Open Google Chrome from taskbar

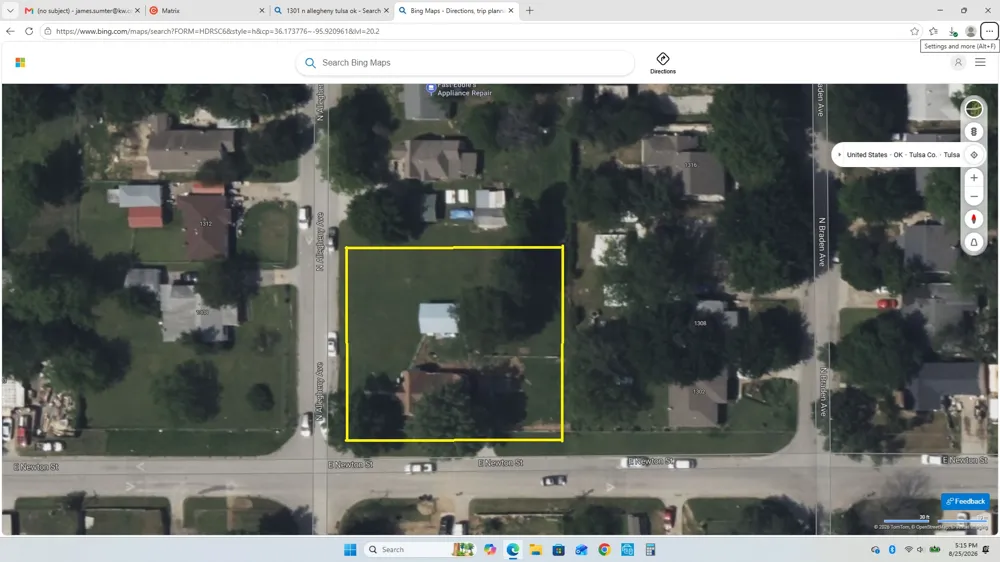(x=605, y=549)
